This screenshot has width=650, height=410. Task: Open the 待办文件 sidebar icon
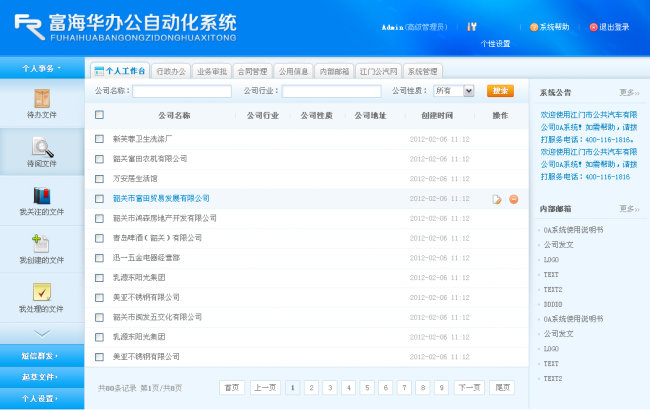pyautogui.click(x=42, y=99)
